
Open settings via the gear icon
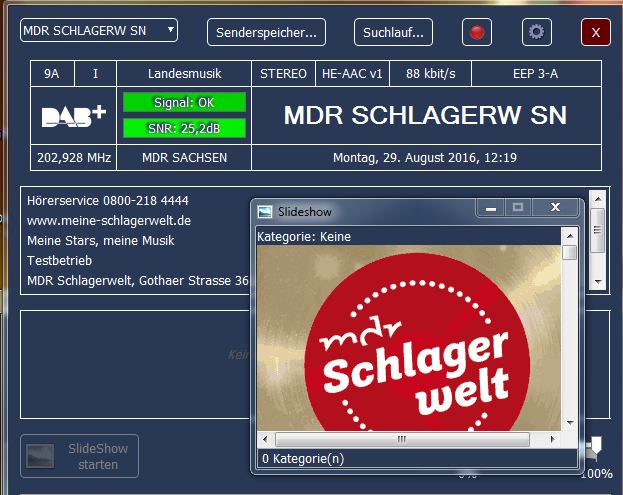[x=537, y=32]
